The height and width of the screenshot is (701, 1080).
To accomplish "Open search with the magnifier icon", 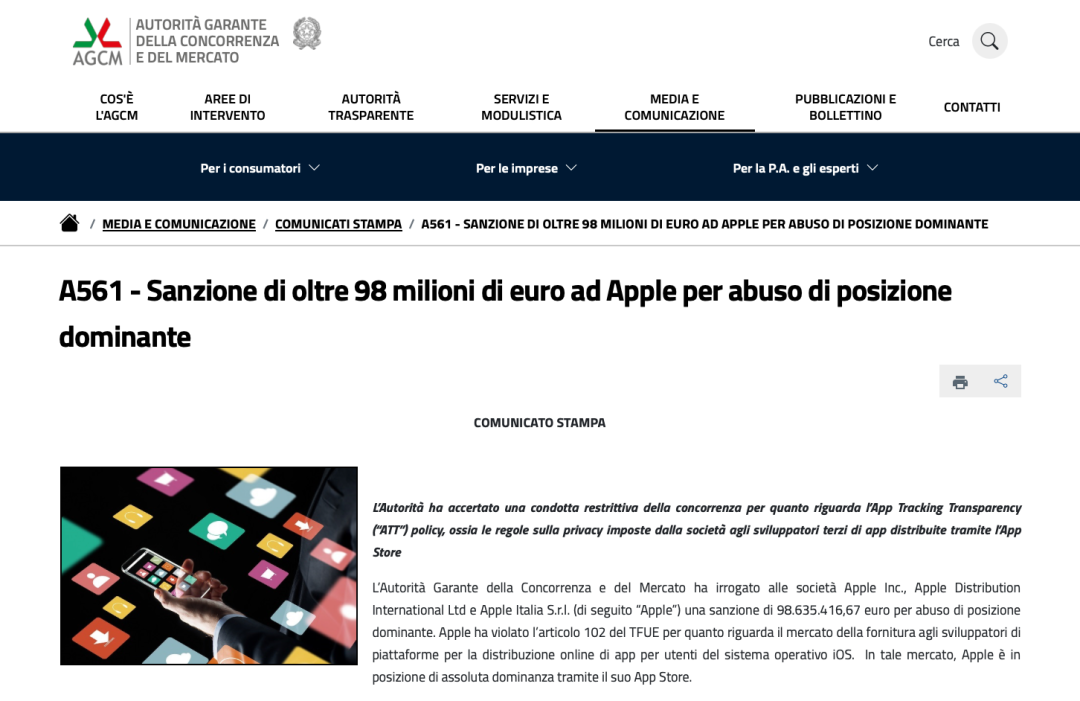I will coord(989,41).
